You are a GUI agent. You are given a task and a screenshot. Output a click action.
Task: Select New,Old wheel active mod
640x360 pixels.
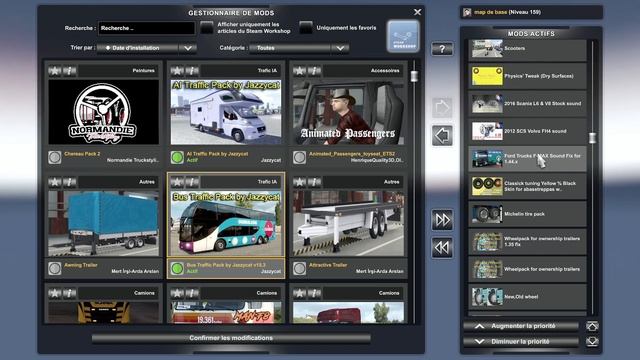[x=527, y=297]
